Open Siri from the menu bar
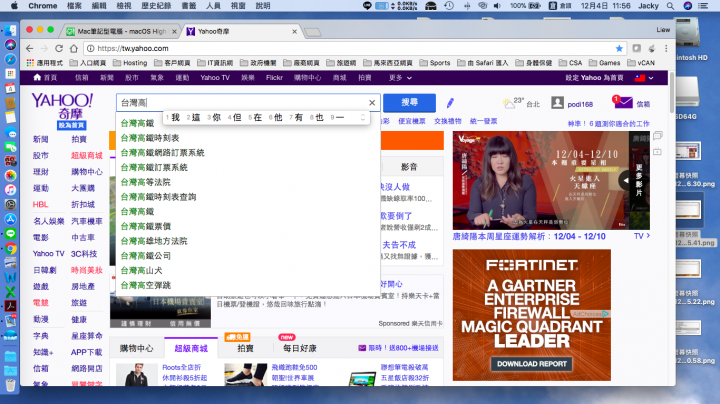The width and height of the screenshot is (720, 404). pos(687,6)
